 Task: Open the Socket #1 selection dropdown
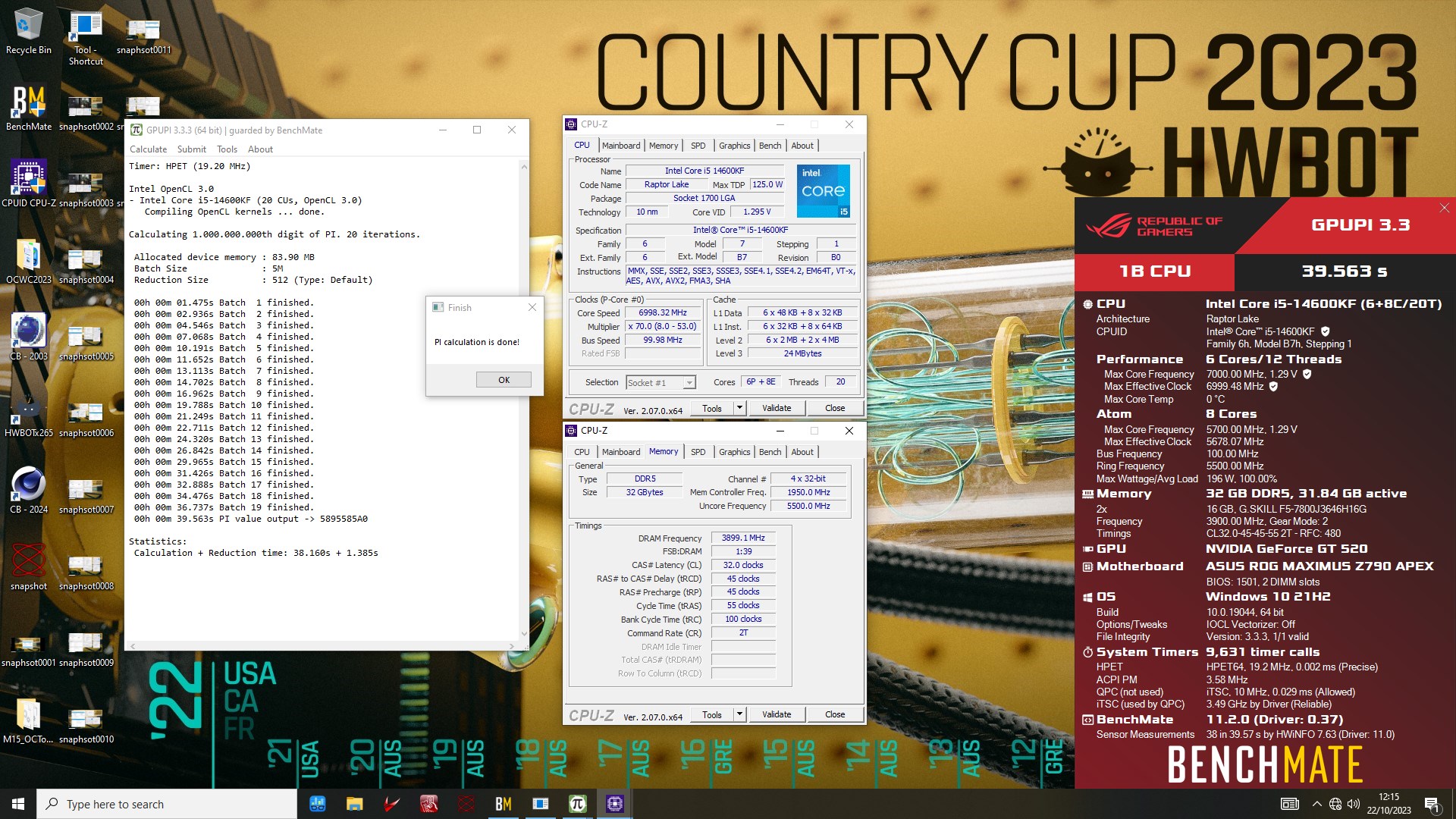[661, 383]
